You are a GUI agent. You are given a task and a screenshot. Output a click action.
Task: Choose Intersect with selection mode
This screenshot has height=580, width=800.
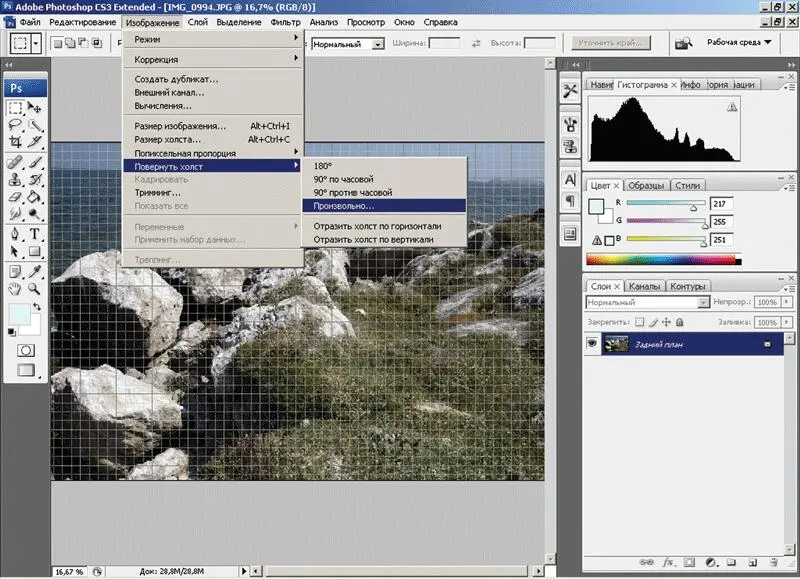97,43
